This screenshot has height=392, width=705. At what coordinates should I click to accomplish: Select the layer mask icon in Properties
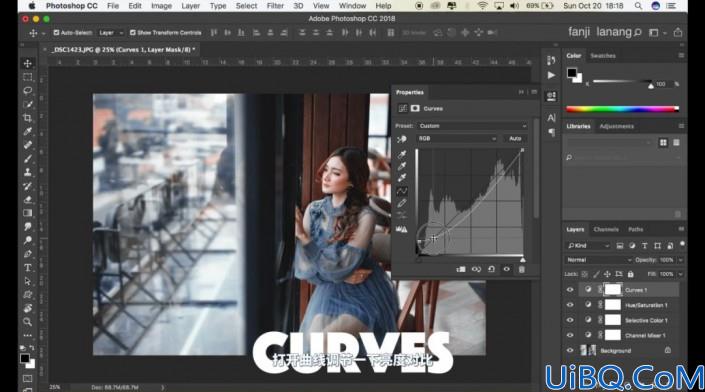(415, 108)
